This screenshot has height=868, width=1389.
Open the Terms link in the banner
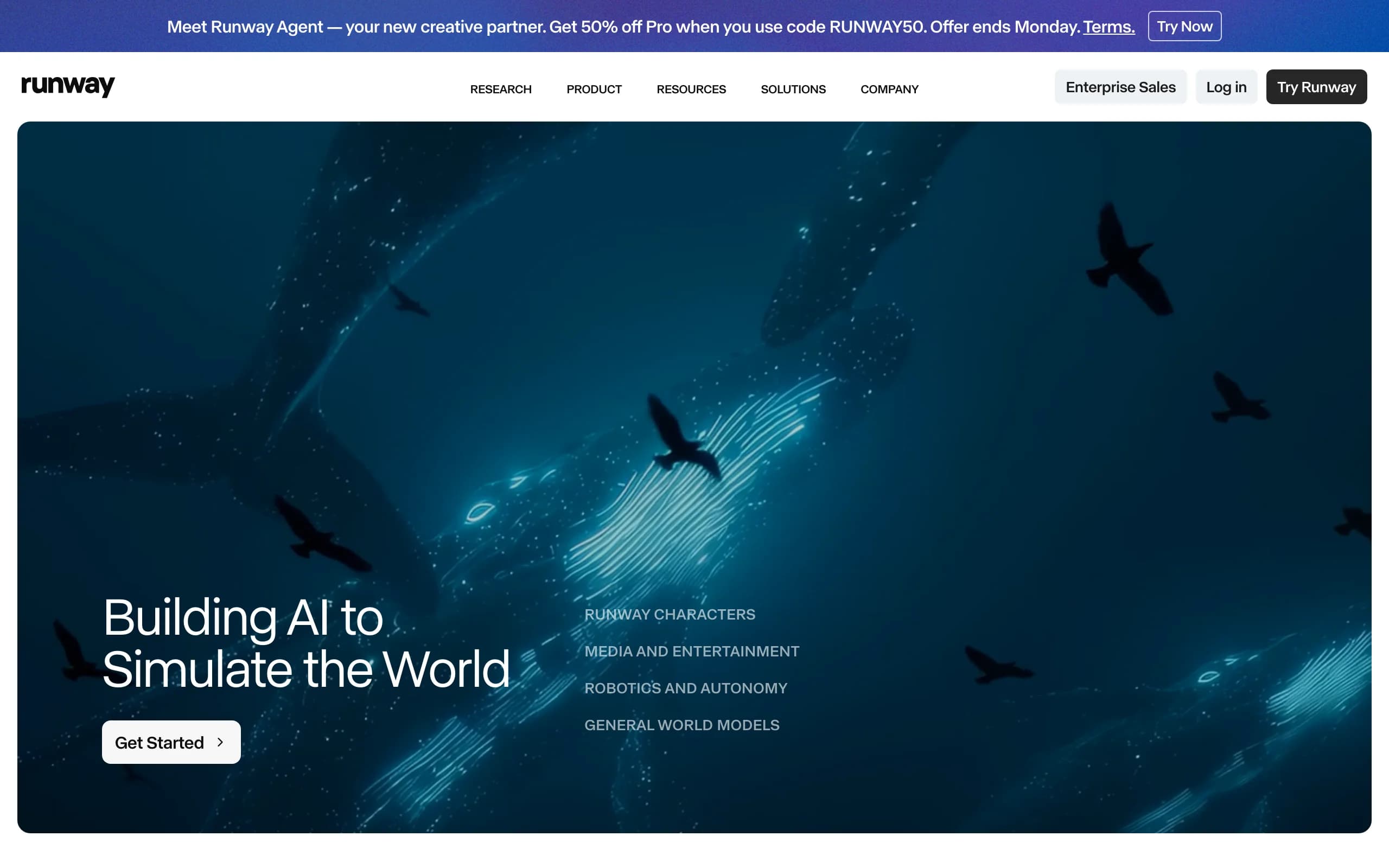point(1108,27)
